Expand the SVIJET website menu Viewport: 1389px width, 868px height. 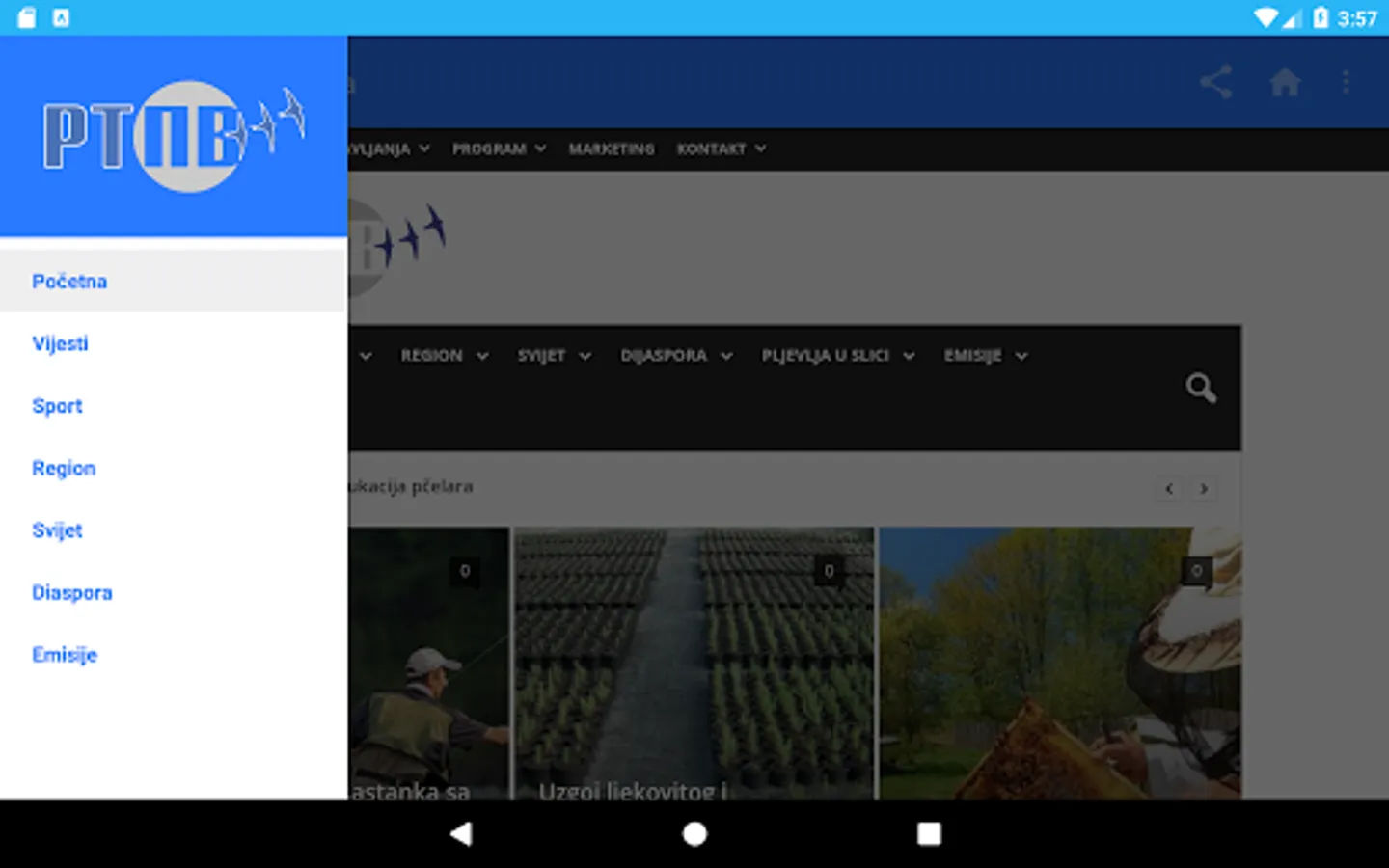pyautogui.click(x=554, y=356)
